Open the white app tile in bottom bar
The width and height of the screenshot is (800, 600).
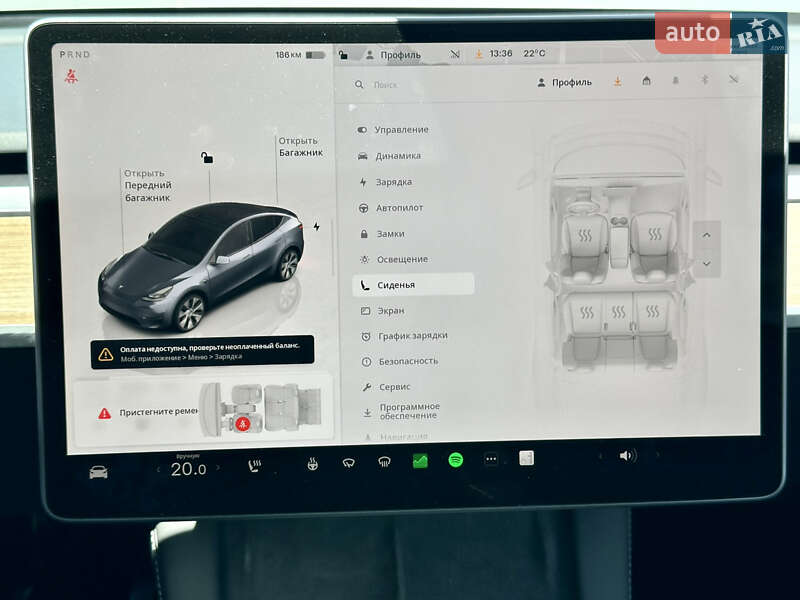pyautogui.click(x=527, y=458)
